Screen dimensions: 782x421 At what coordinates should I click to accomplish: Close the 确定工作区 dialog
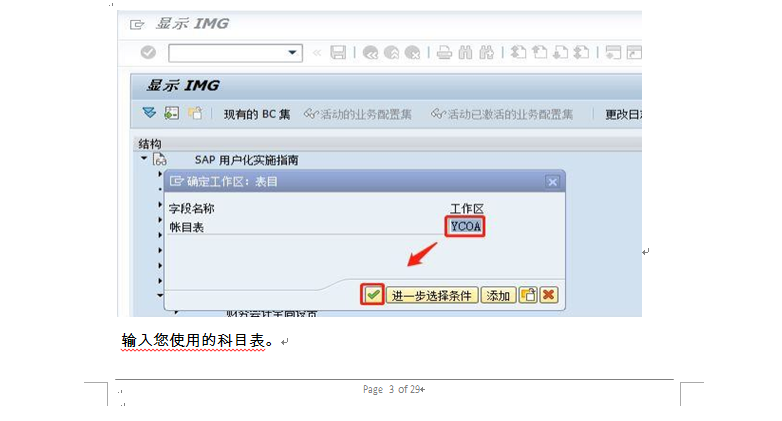point(553,182)
